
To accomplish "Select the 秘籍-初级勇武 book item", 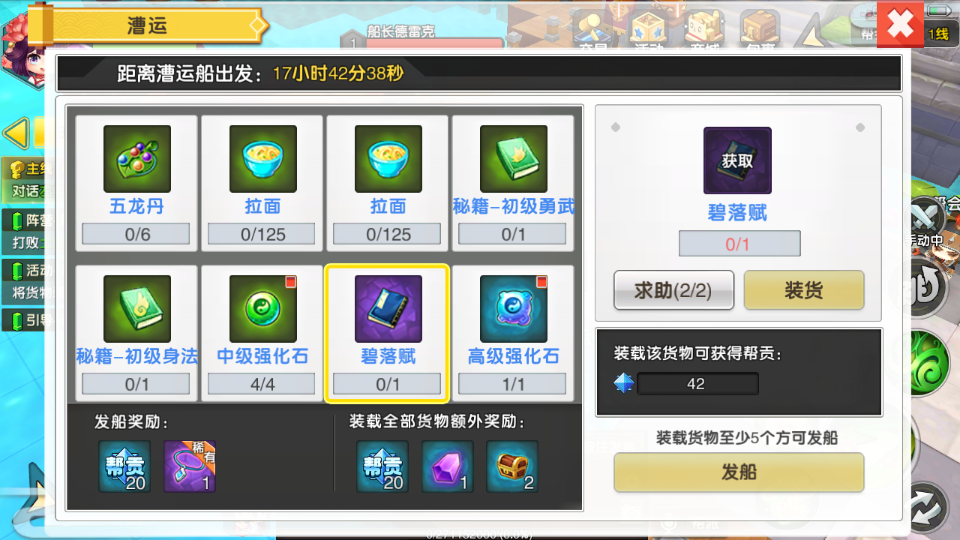I will [513, 183].
